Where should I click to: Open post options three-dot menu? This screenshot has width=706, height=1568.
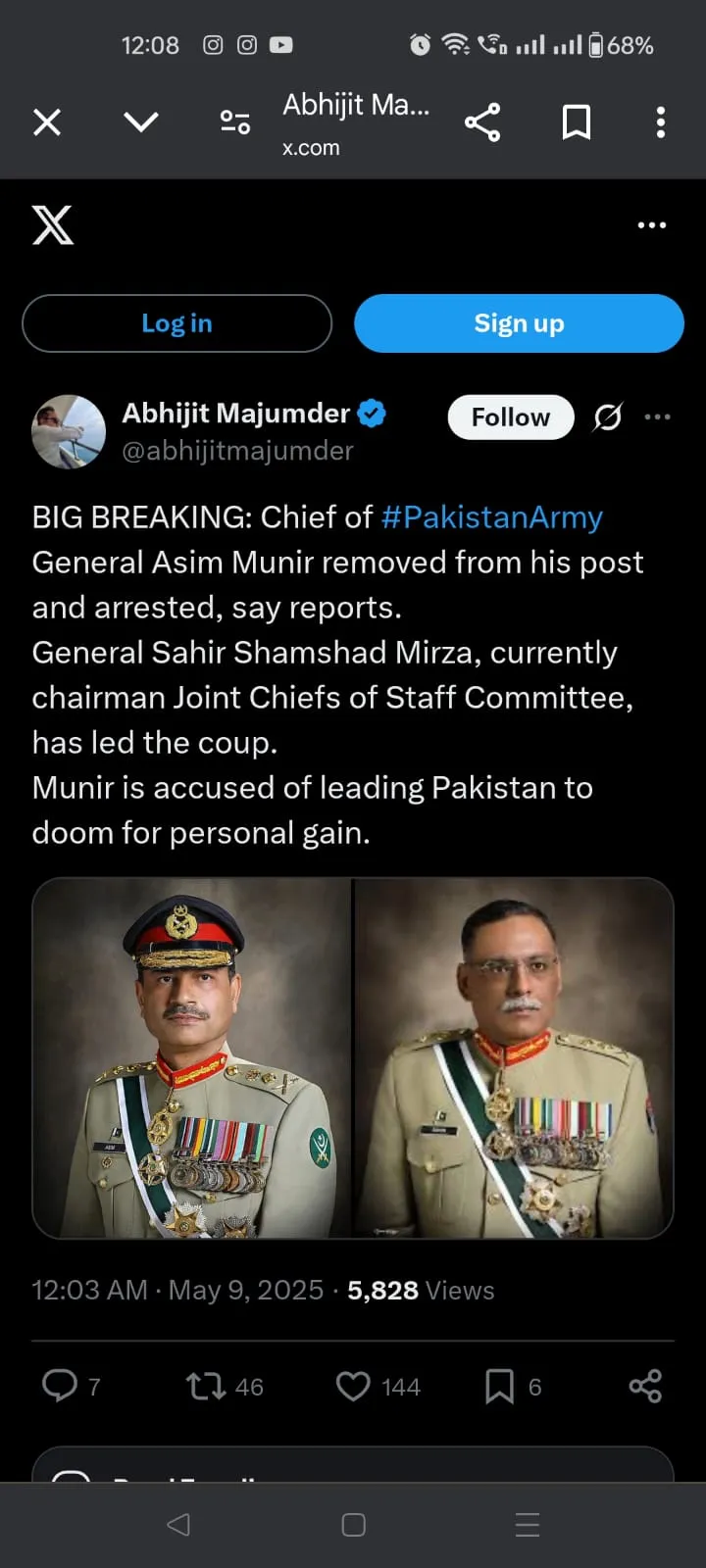click(x=657, y=417)
